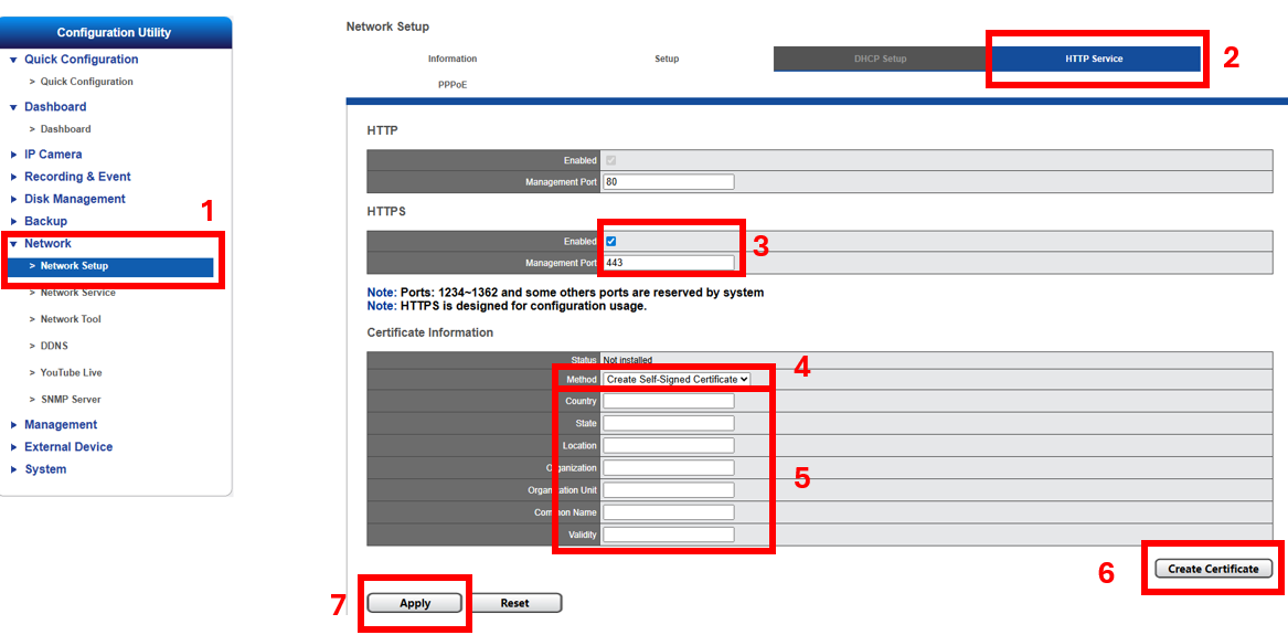Open the SNMP Server page
The height and width of the screenshot is (635, 1288).
coord(70,399)
